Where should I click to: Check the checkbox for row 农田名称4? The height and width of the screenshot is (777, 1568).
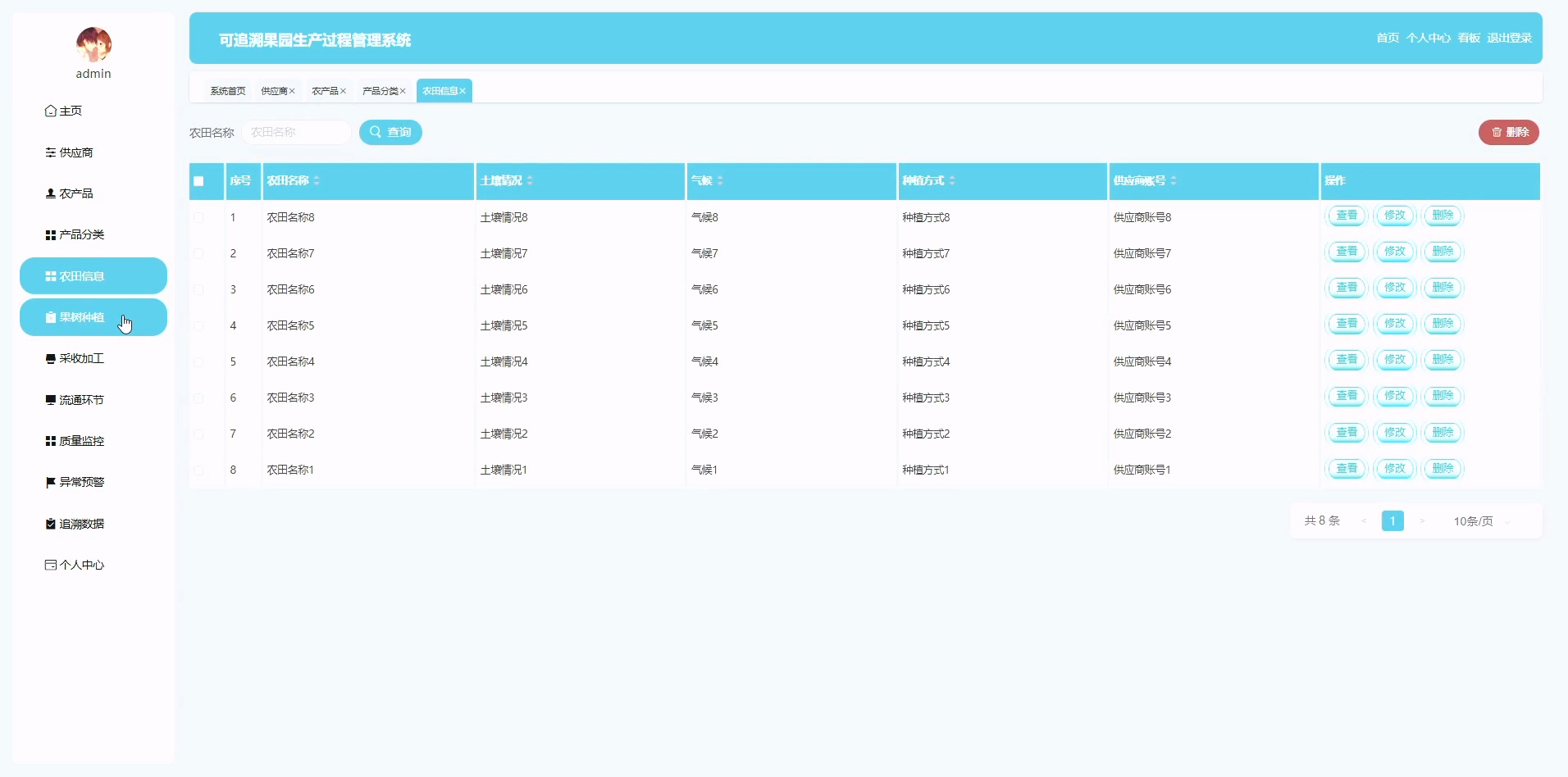tap(198, 361)
